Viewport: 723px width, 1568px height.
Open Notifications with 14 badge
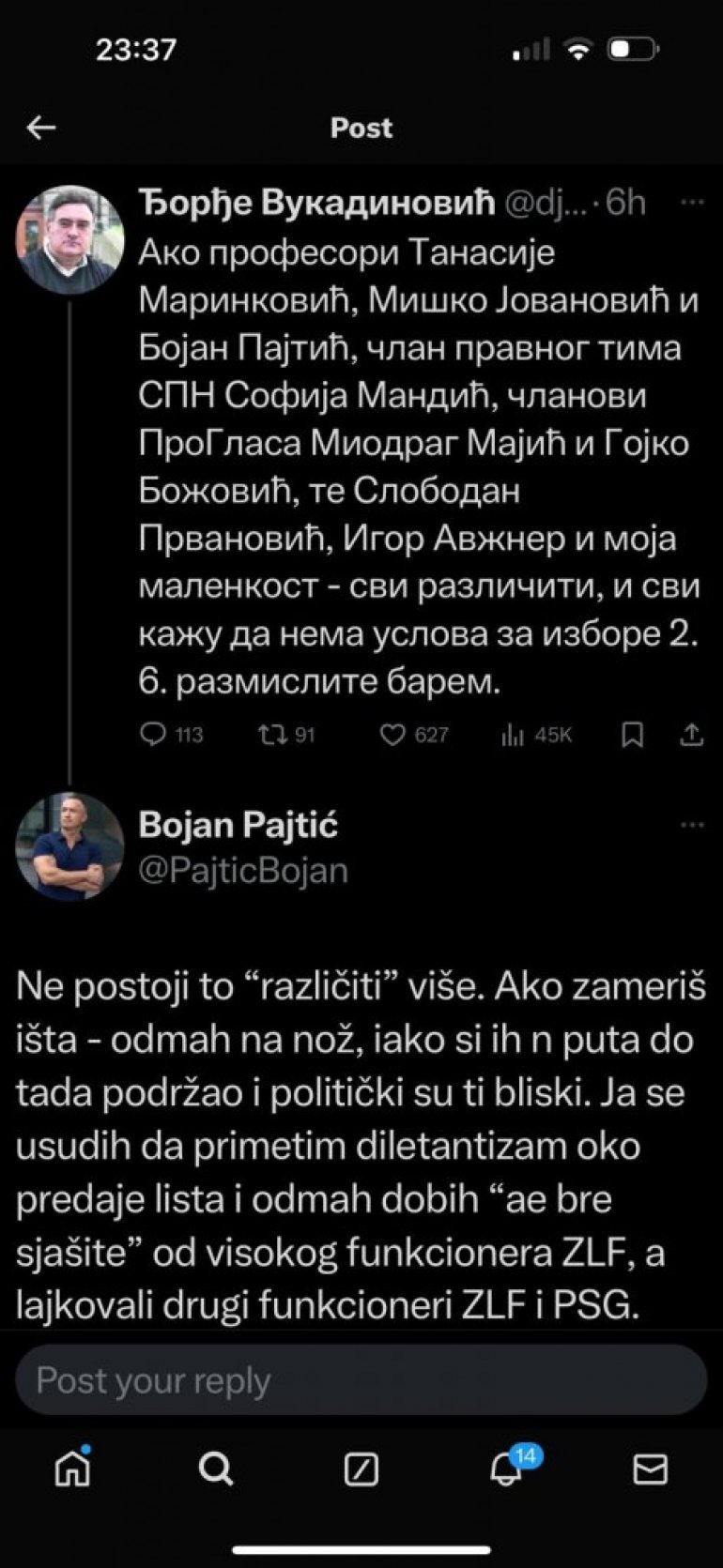(x=507, y=1468)
